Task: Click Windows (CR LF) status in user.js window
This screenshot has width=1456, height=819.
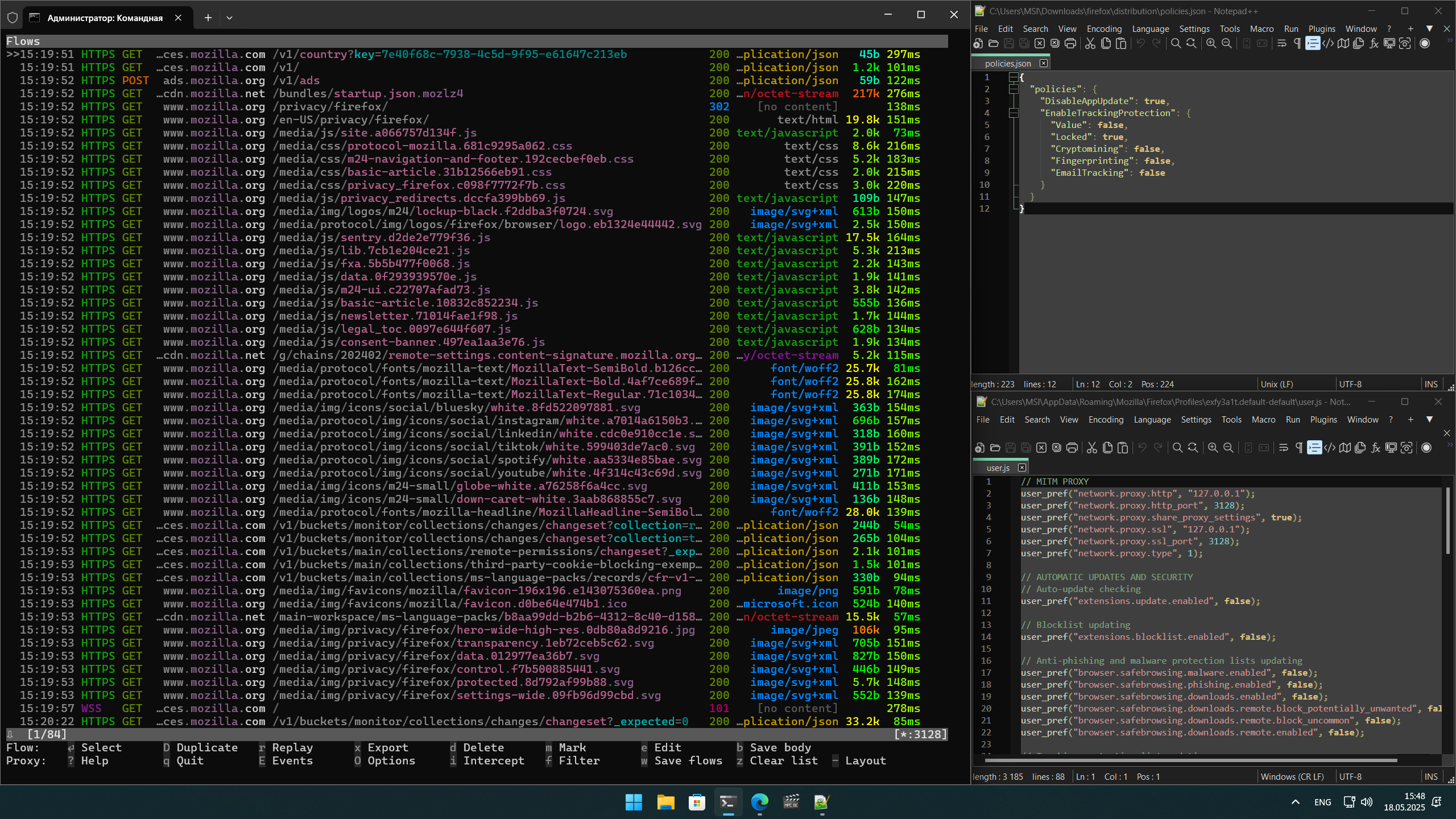Action: pyautogui.click(x=1292, y=776)
